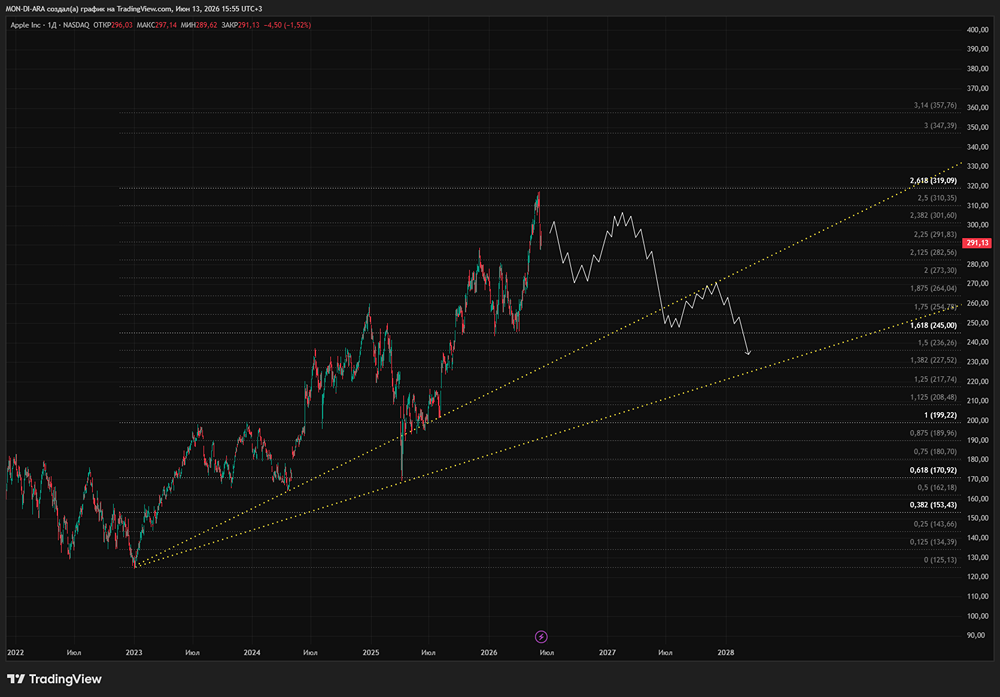The image size is (1000, 697).
Task: Click the ОТКР 296,03 open value
Action: pyautogui.click(x=113, y=25)
